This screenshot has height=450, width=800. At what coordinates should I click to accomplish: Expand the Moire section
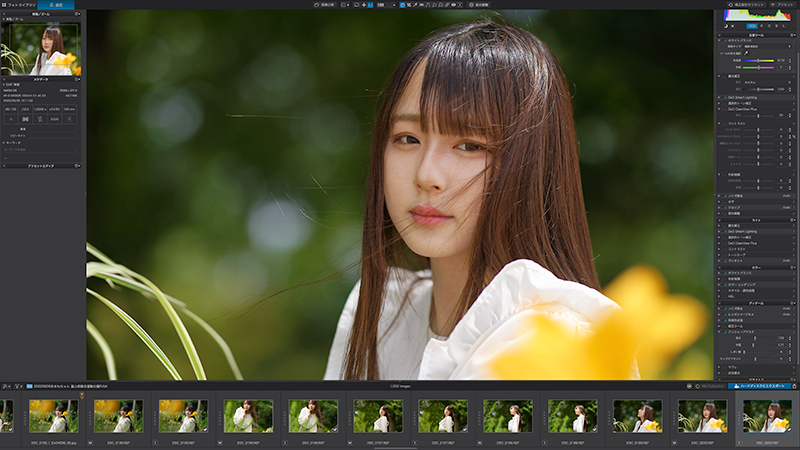click(x=719, y=367)
